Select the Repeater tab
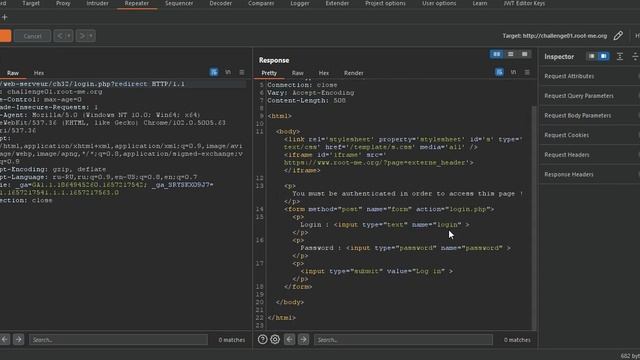 pos(137,3)
